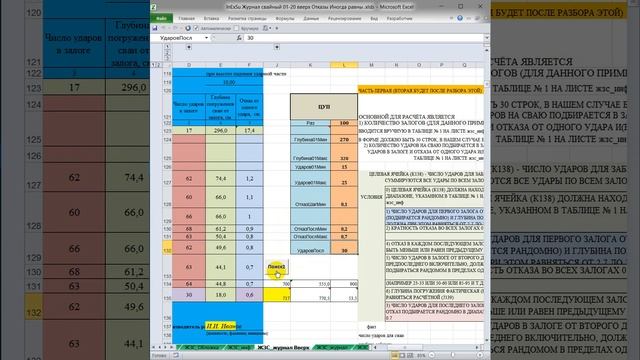Open the Разработчик ribbon tab
640x360 pixels.
[x=400, y=18]
